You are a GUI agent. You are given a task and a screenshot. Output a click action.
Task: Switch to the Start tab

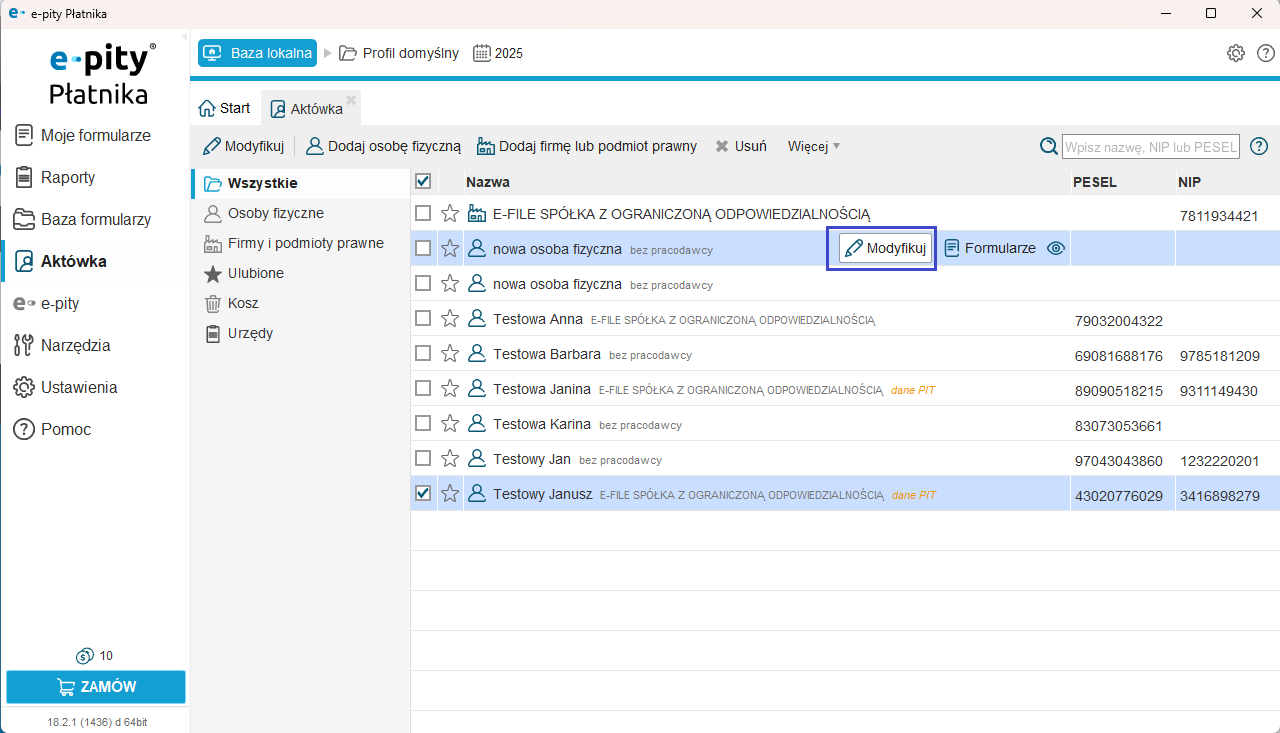[x=225, y=108]
